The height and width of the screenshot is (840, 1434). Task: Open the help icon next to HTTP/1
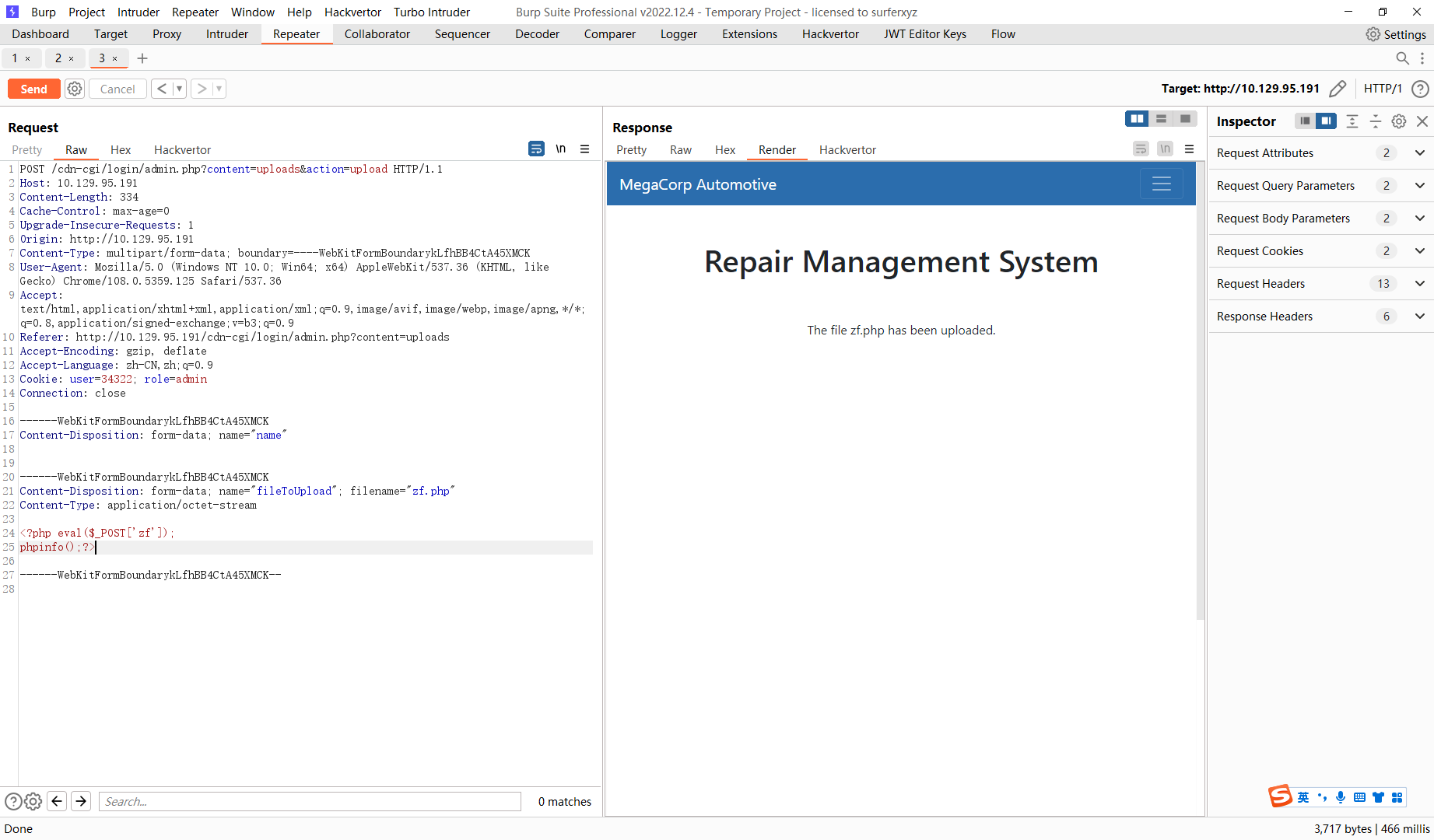coord(1420,89)
